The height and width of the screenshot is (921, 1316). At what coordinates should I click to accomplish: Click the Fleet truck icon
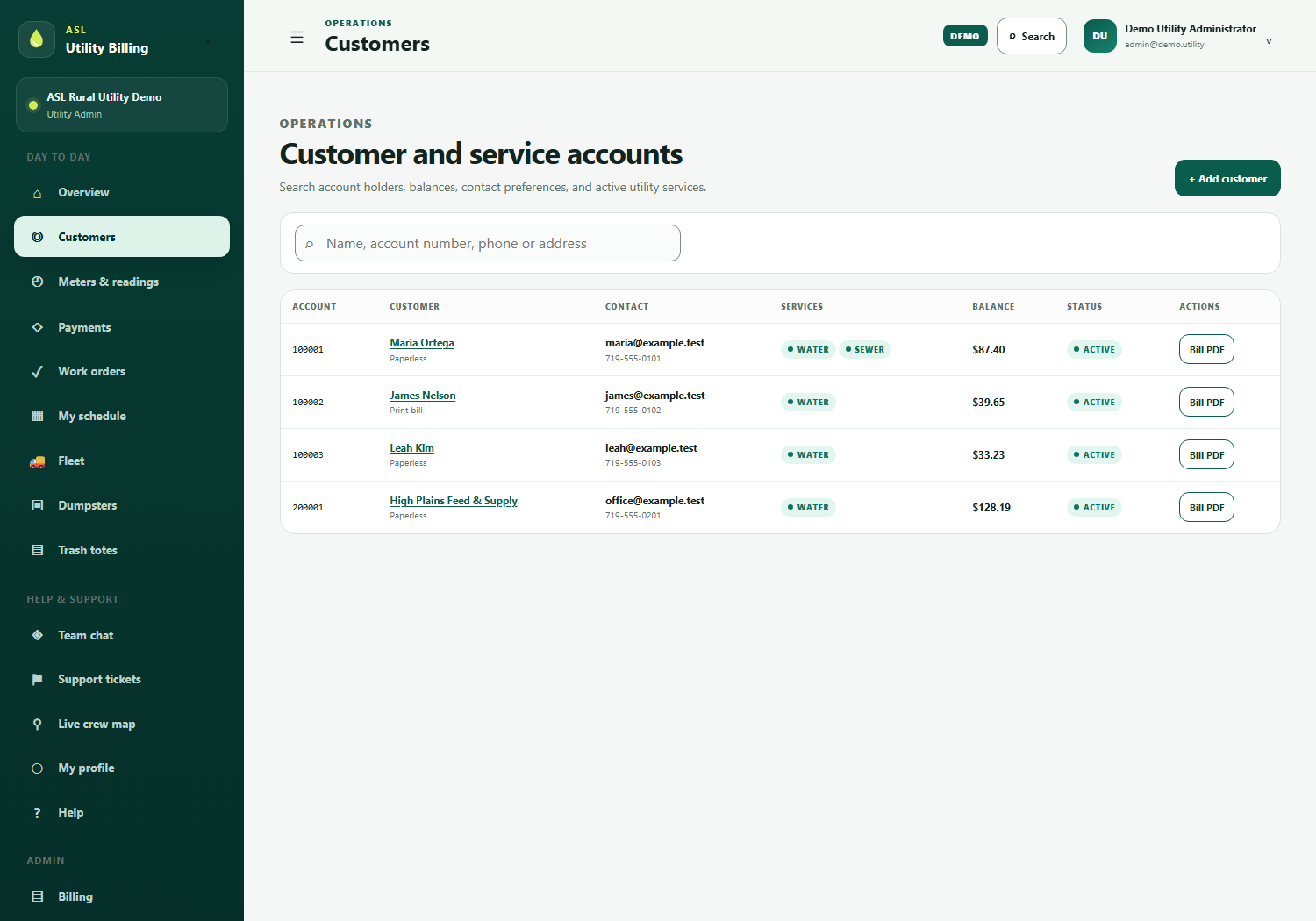(37, 461)
